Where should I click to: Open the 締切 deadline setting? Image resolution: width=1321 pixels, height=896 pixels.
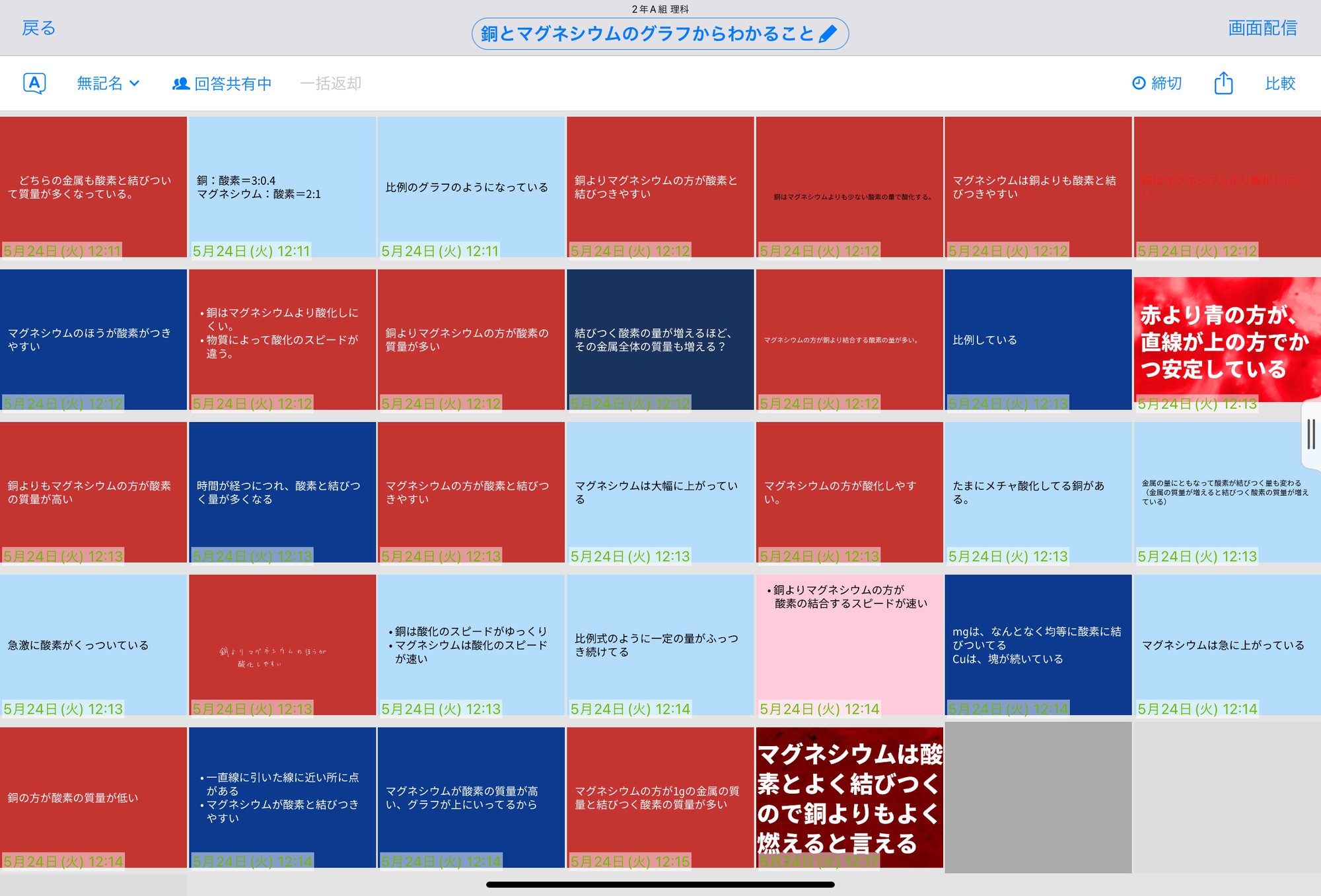point(1166,83)
